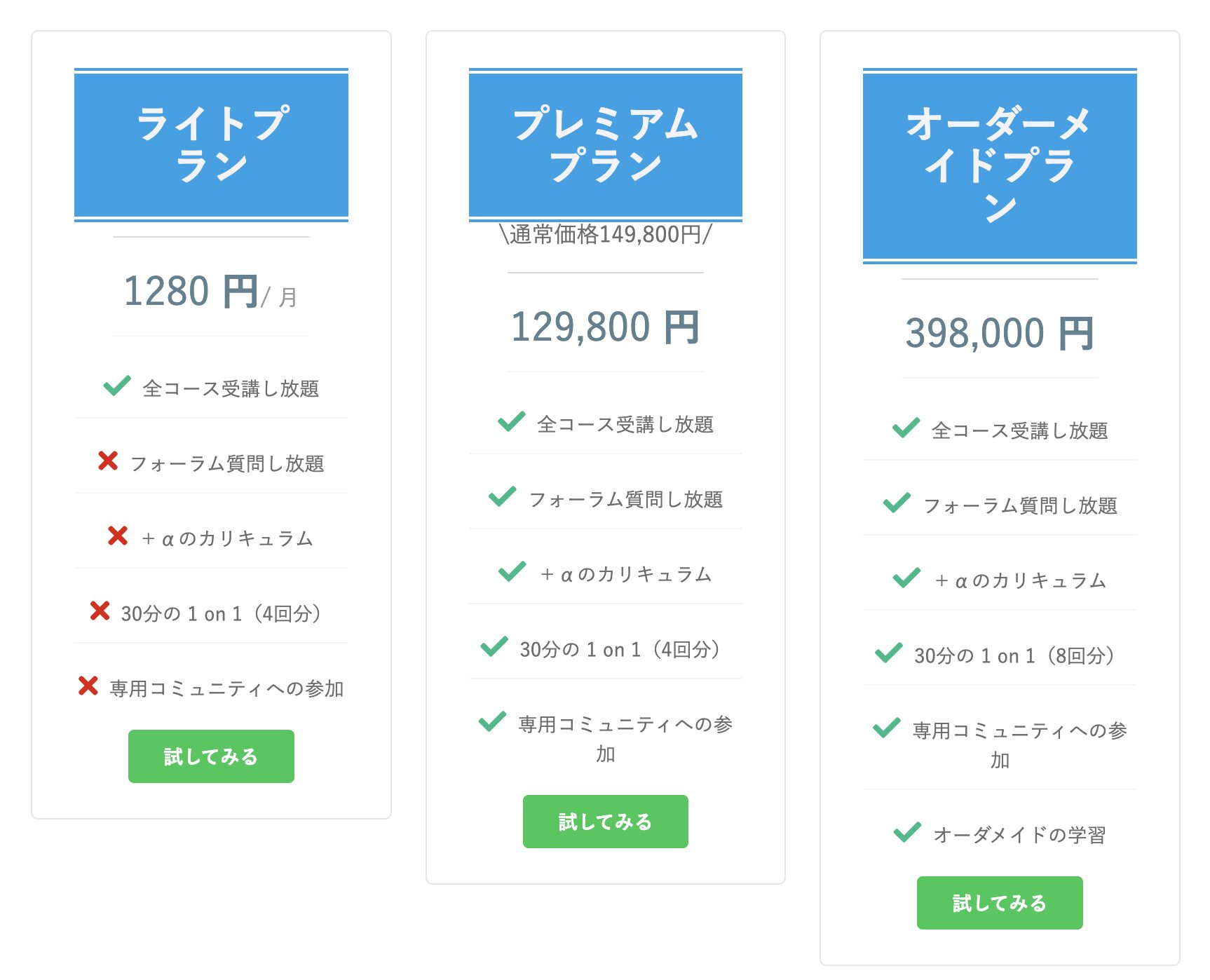This screenshot has width=1210, height=980.
Task: Click the red X beside 専用コミュニティへの参加 in ライトプラン
Action: pyautogui.click(x=88, y=686)
